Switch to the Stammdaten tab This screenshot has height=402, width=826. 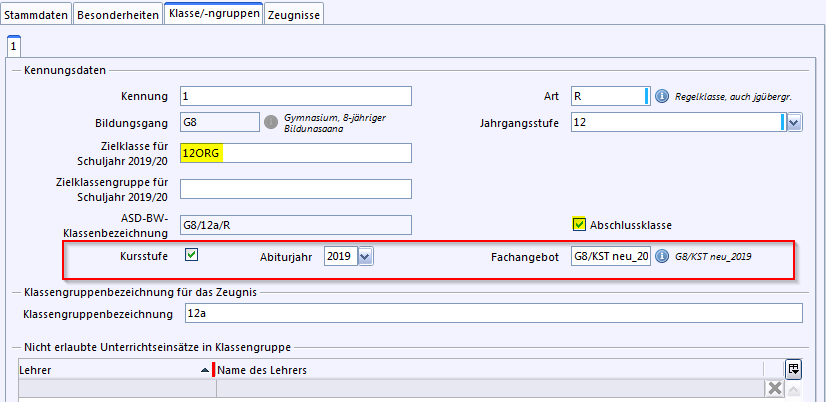[36, 15]
